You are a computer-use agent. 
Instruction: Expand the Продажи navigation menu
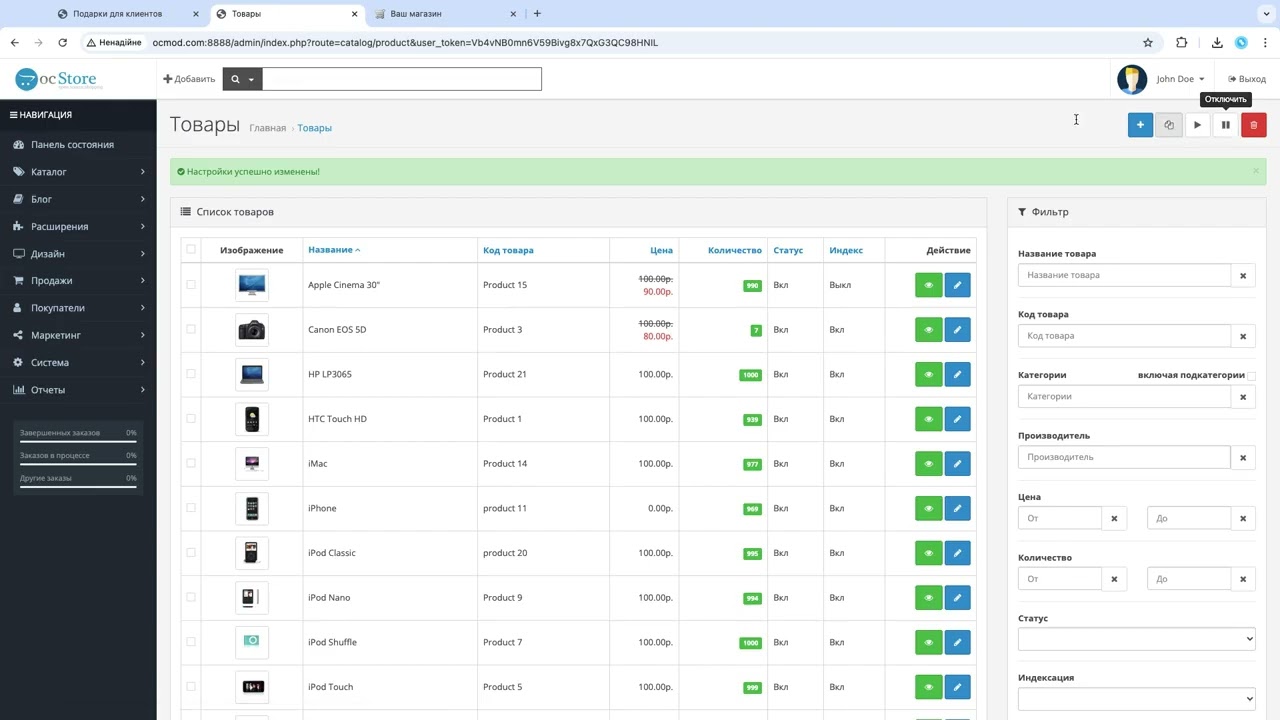[x=78, y=281]
